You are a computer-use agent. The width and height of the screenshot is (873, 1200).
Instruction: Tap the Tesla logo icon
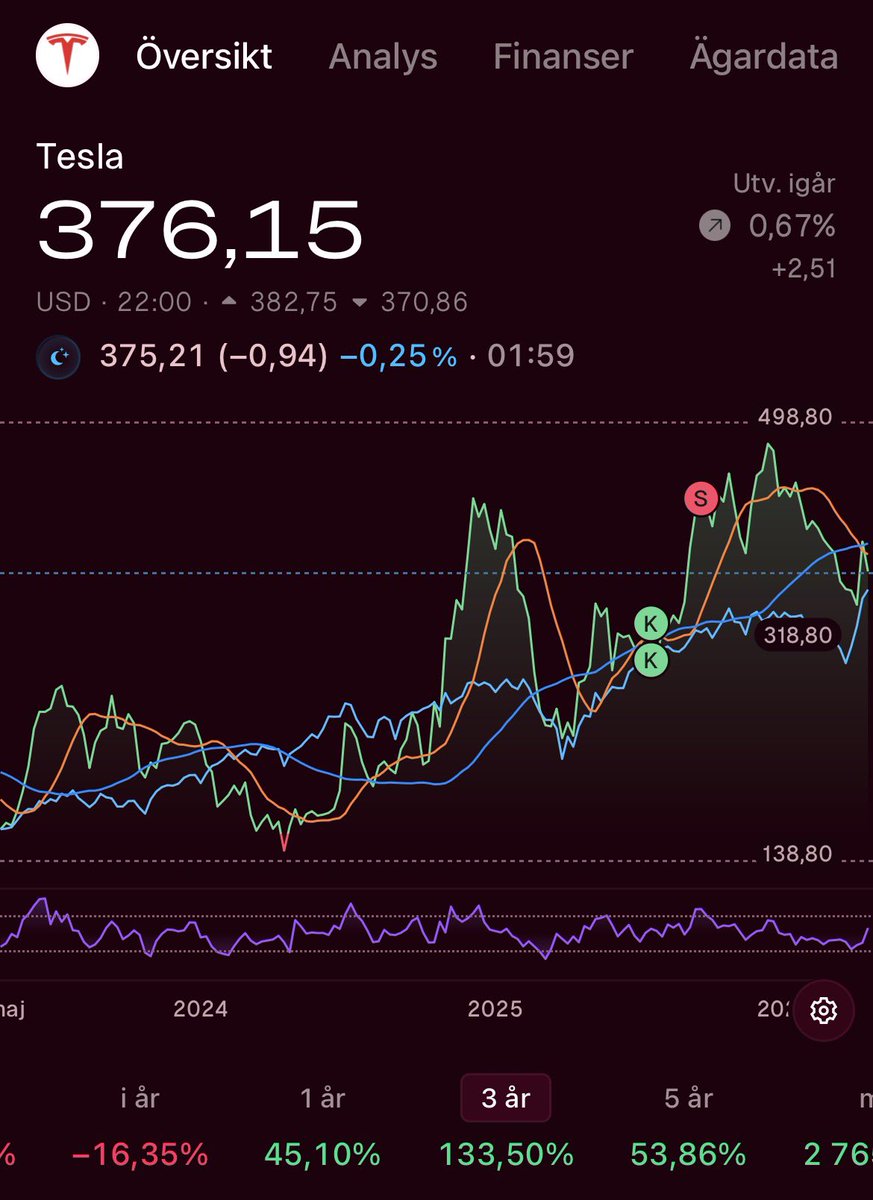coord(66,56)
